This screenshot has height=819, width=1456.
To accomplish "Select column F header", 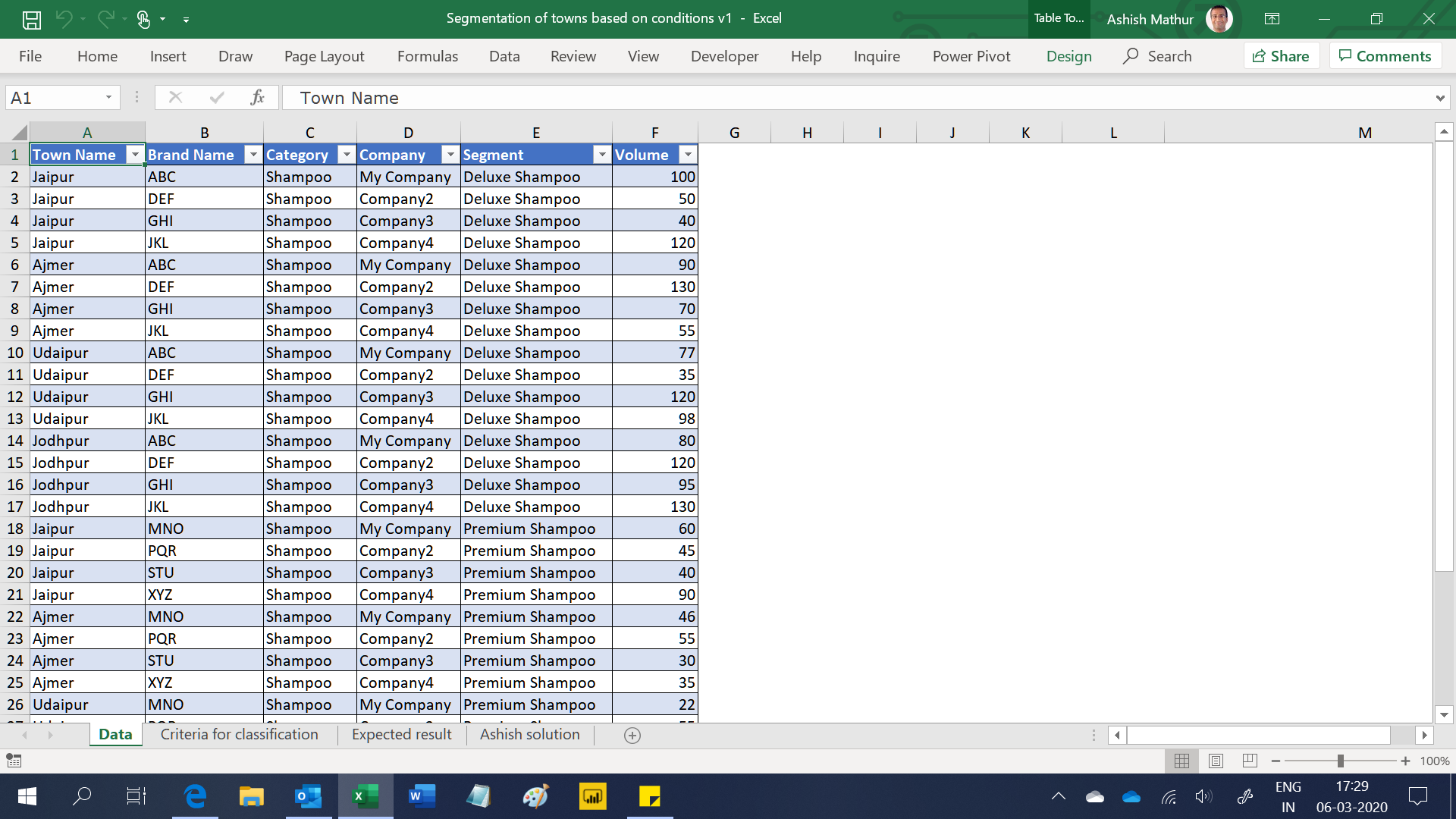I will coord(654,133).
